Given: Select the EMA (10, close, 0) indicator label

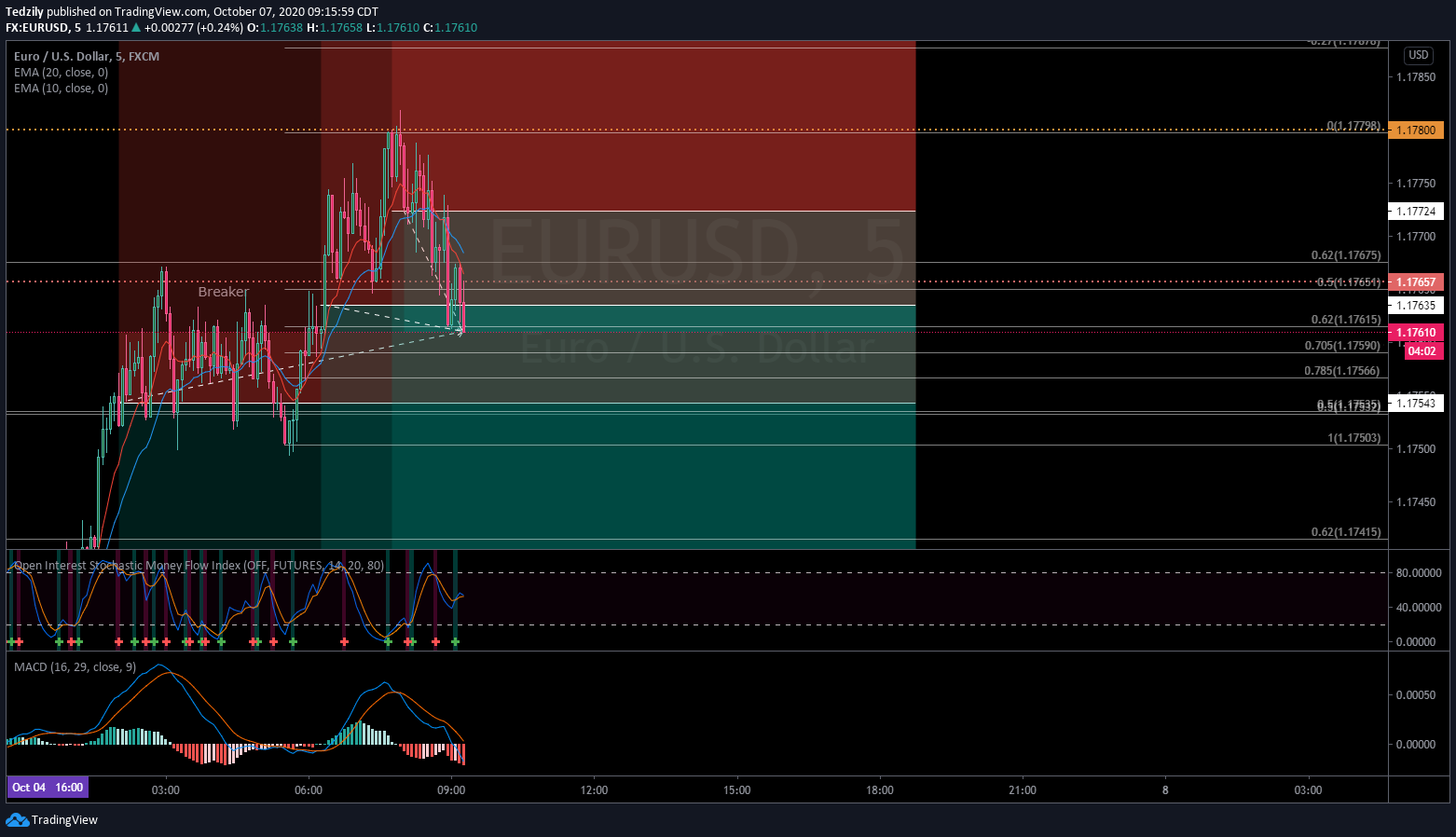Looking at the screenshot, I should 61,89.
